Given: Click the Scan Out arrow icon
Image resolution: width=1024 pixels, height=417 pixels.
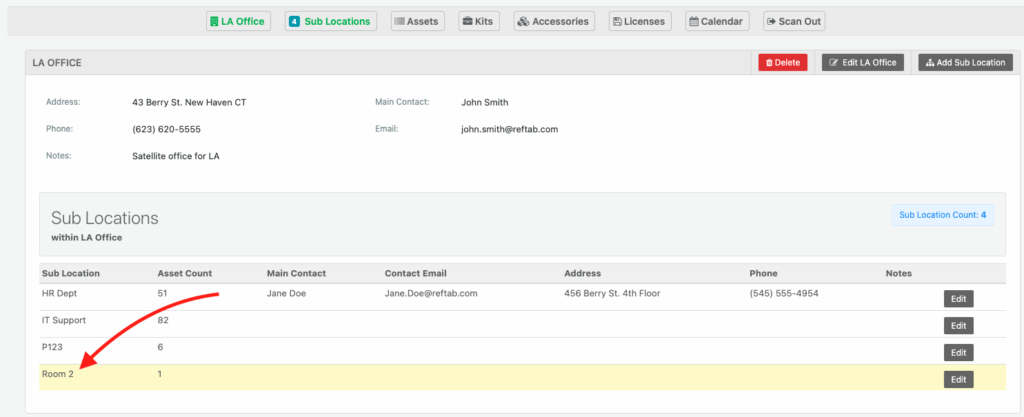Looking at the screenshot, I should coord(771,21).
